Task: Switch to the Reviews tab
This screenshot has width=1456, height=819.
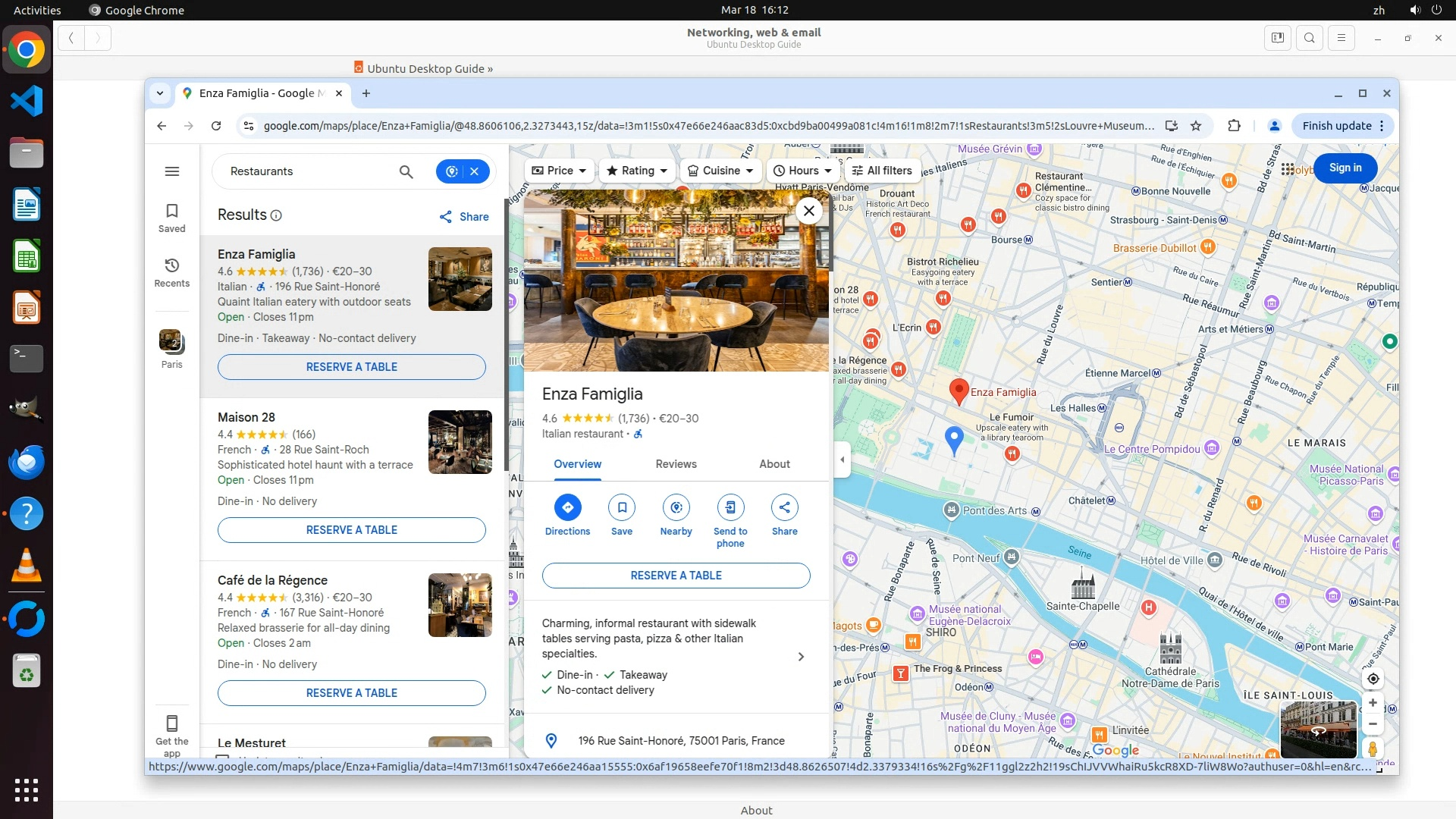Action: pyautogui.click(x=676, y=464)
